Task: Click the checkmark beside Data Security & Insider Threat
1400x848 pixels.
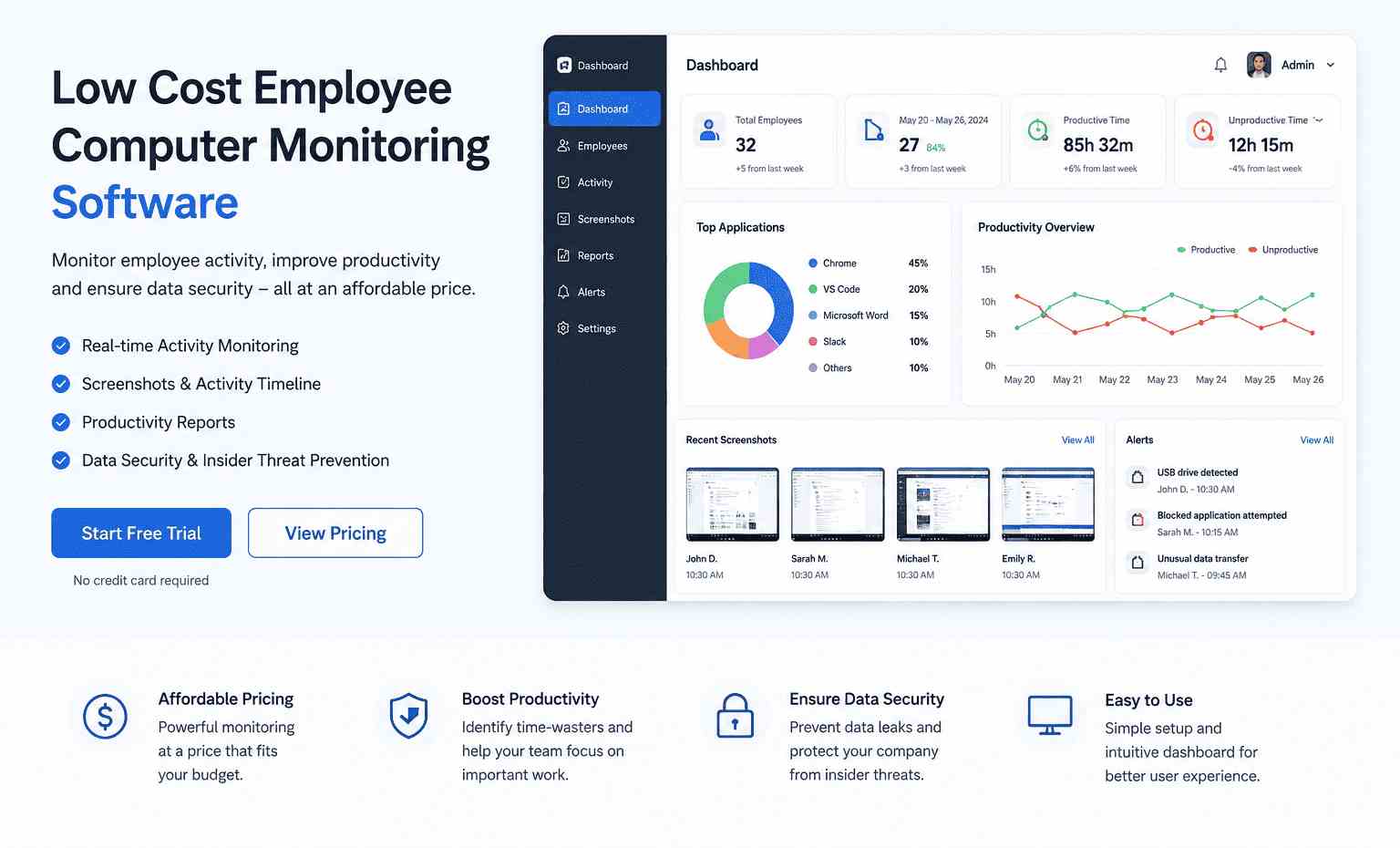Action: pos(61,460)
